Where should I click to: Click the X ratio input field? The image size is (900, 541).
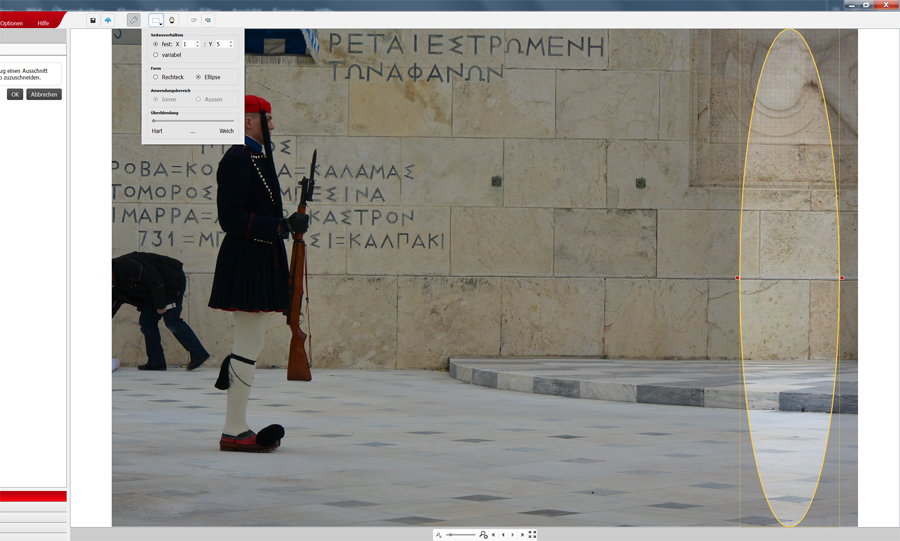pyautogui.click(x=188, y=44)
